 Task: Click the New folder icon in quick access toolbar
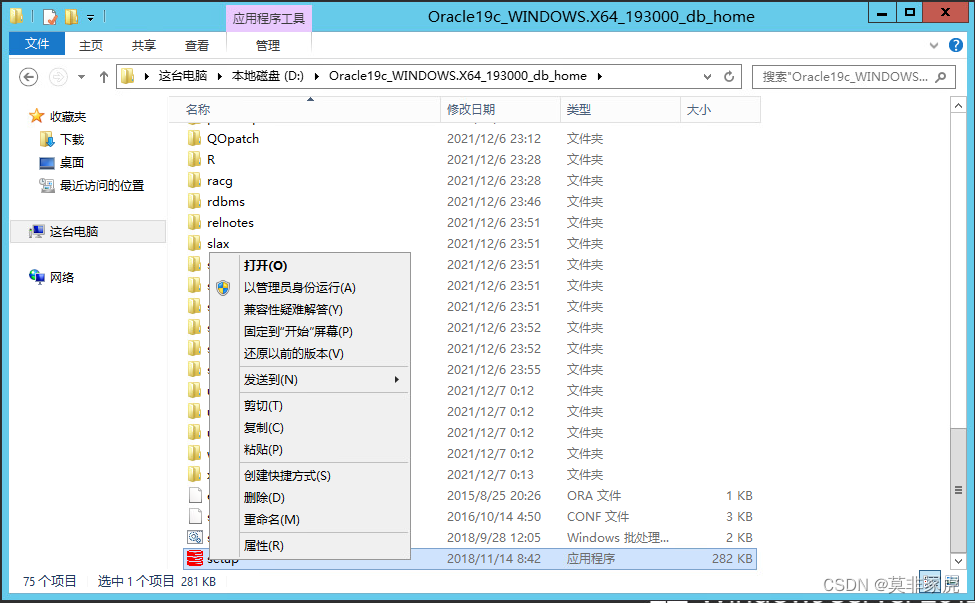point(72,17)
